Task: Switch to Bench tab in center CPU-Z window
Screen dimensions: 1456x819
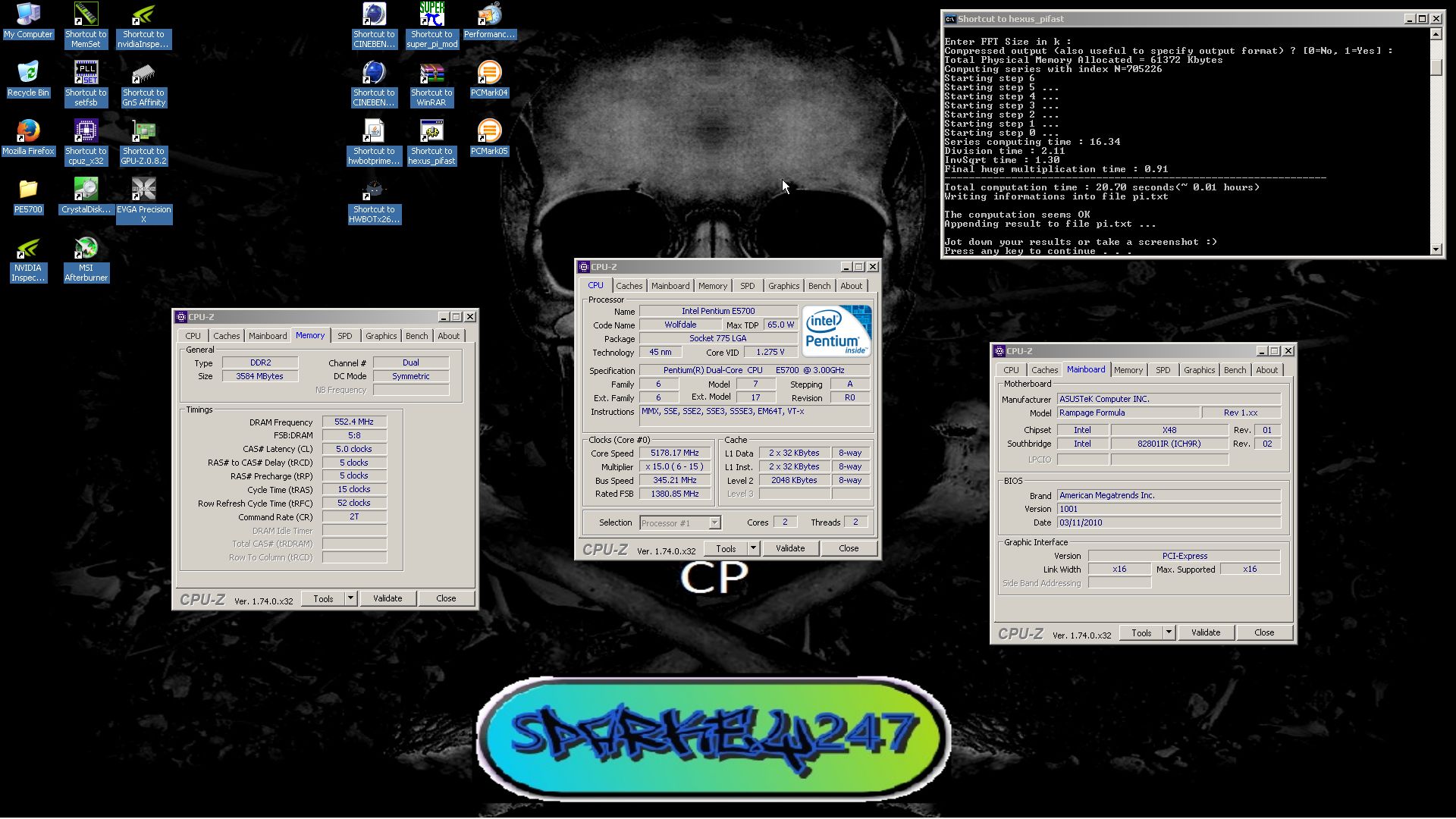Action: (819, 286)
